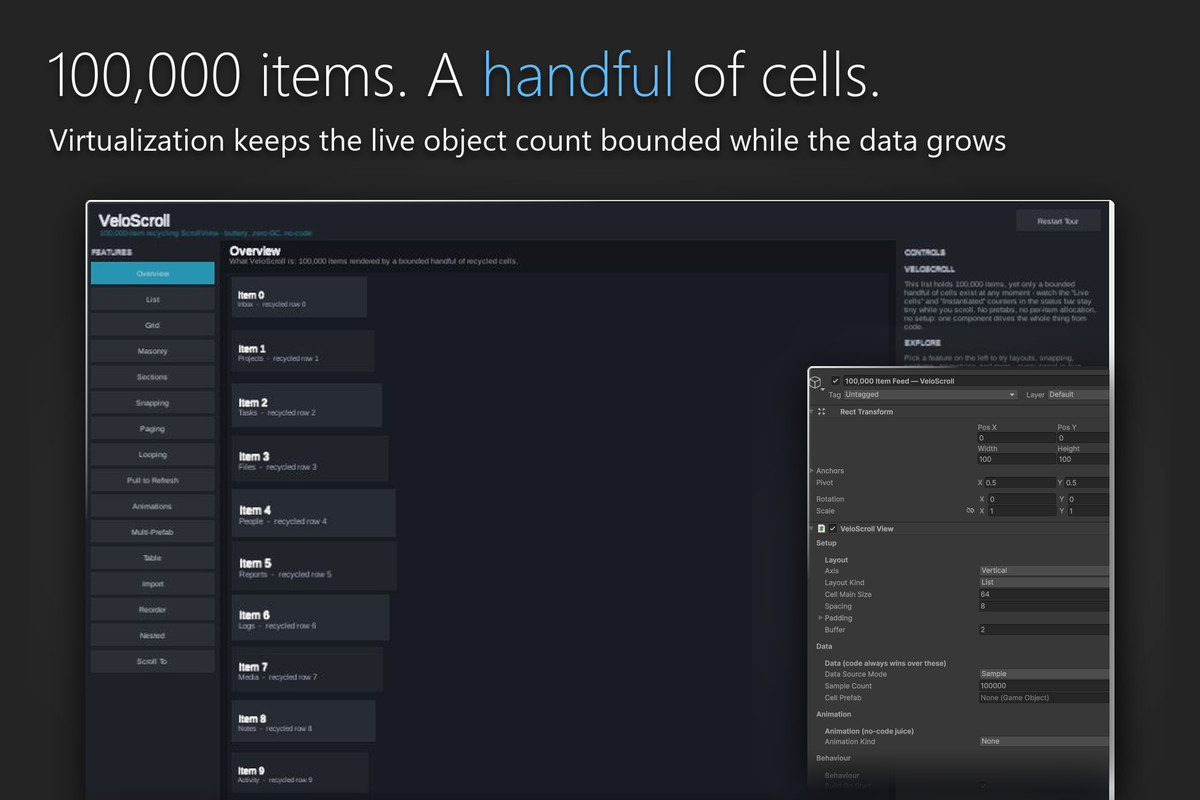Toggle the constrained proportions link icon by Scale
Viewport: 1200px width, 800px height.
point(969,511)
